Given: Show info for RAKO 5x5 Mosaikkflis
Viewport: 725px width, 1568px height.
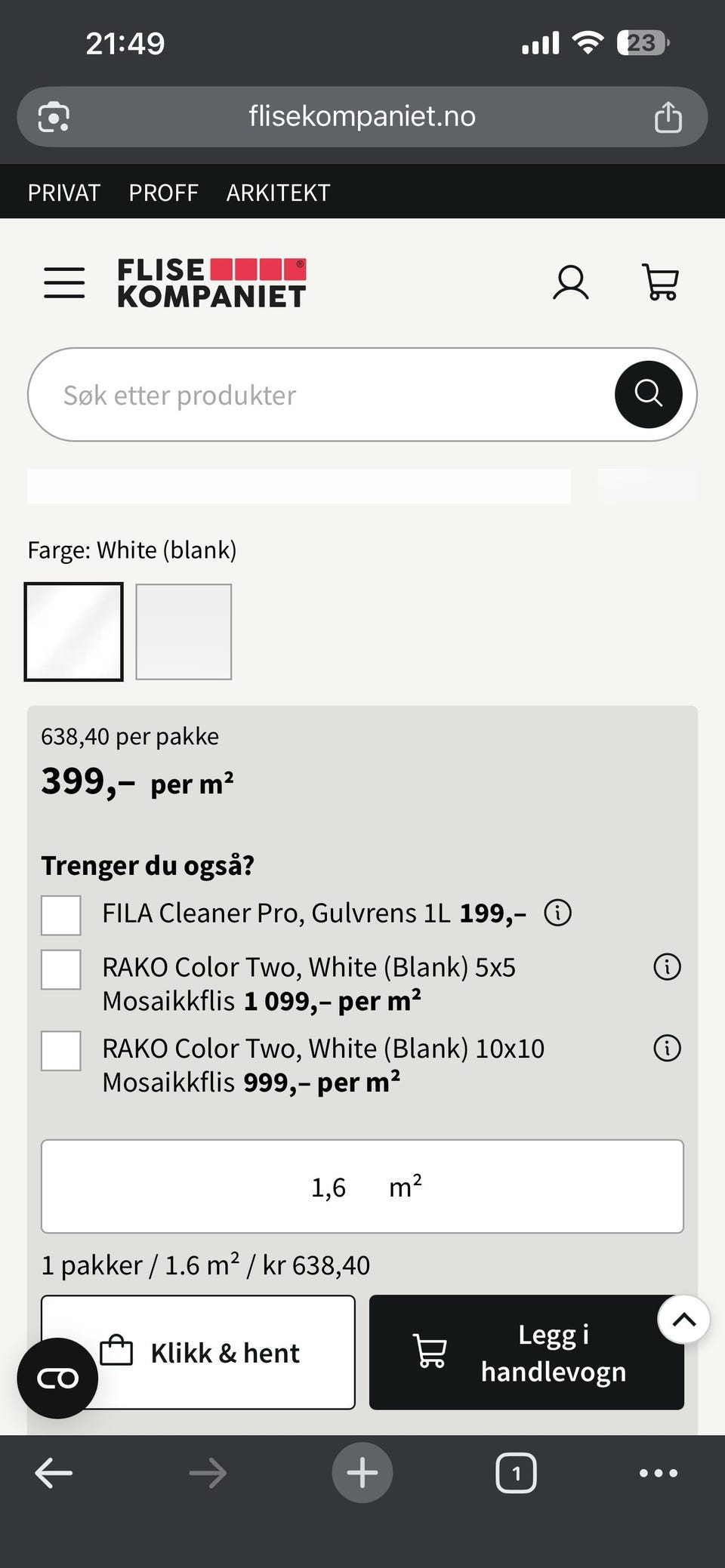Looking at the screenshot, I should 667,966.
